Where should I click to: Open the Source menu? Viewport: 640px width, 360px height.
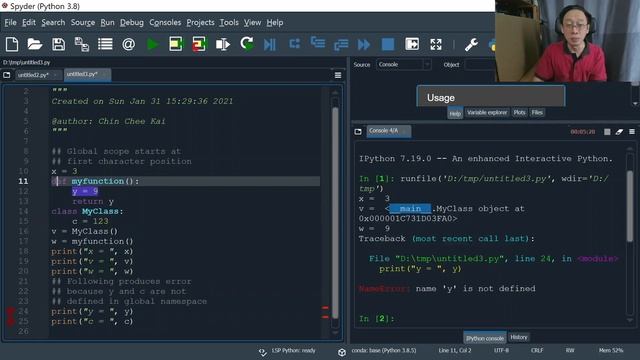point(83,22)
